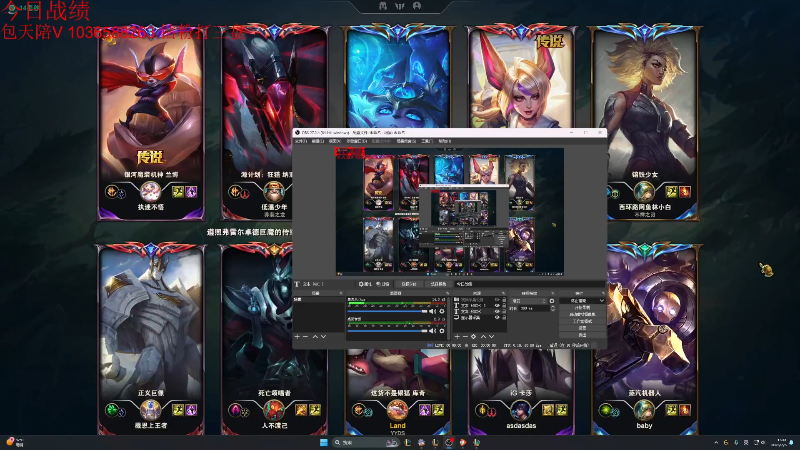Toggle visibility eye of folder source
Image resolution: width=800 pixels, height=450 pixels.
pos(497,299)
